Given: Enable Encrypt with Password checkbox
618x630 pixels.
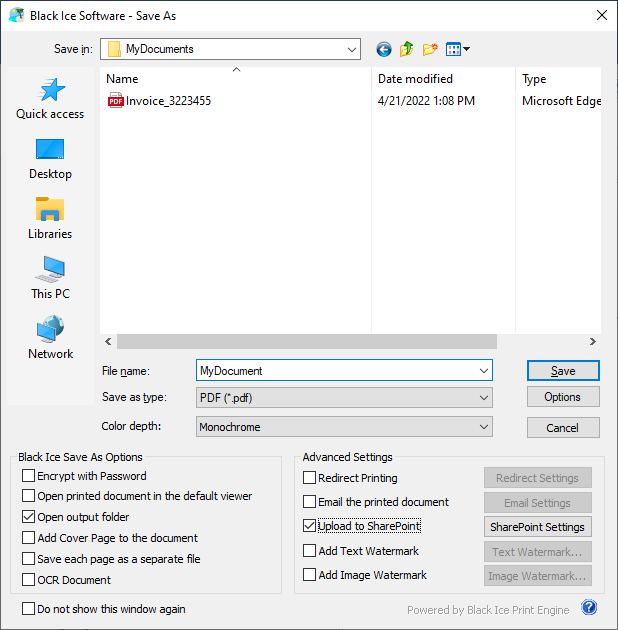Looking at the screenshot, I should point(29,477).
